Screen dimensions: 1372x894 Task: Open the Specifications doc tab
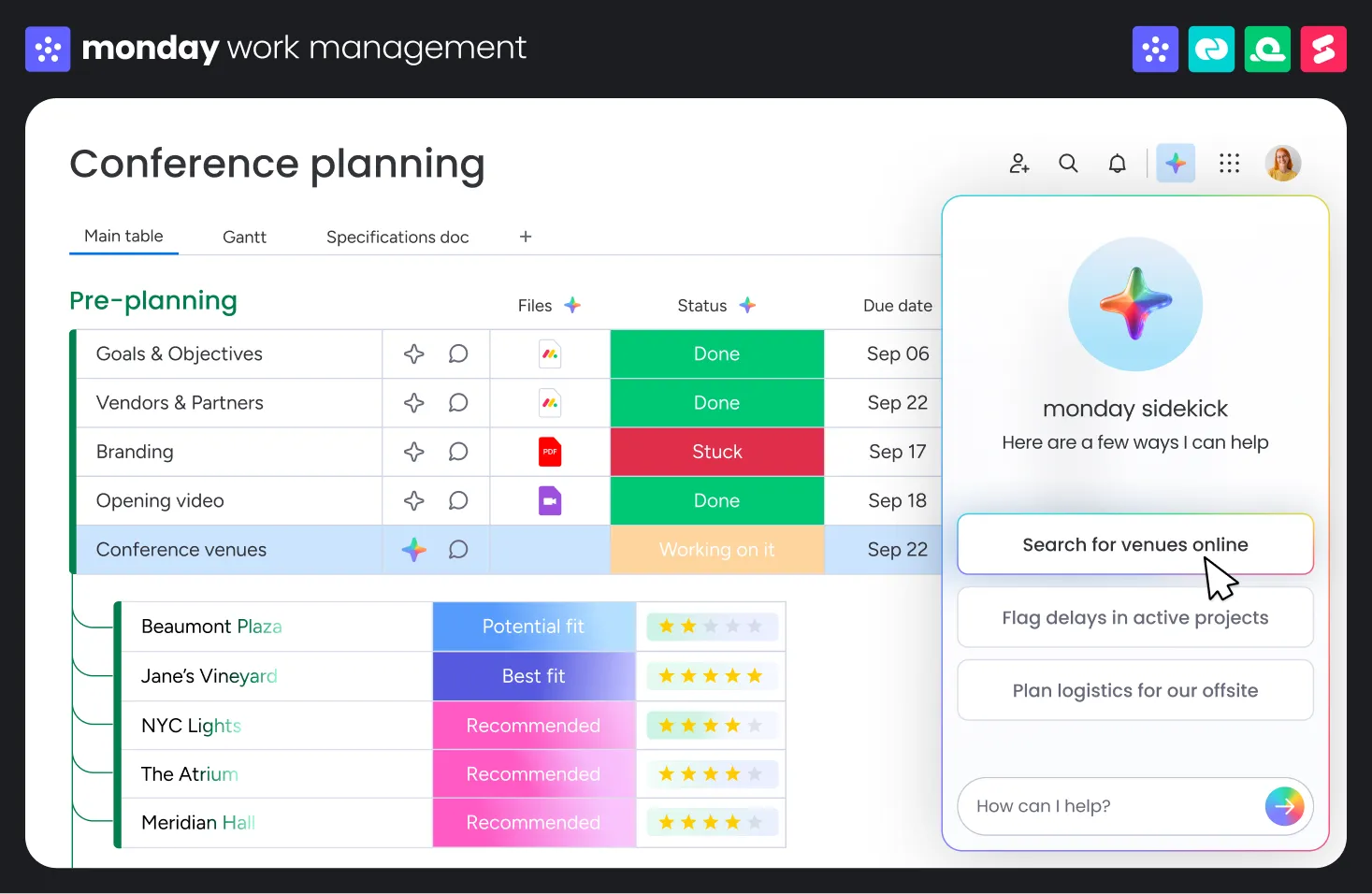(x=397, y=238)
